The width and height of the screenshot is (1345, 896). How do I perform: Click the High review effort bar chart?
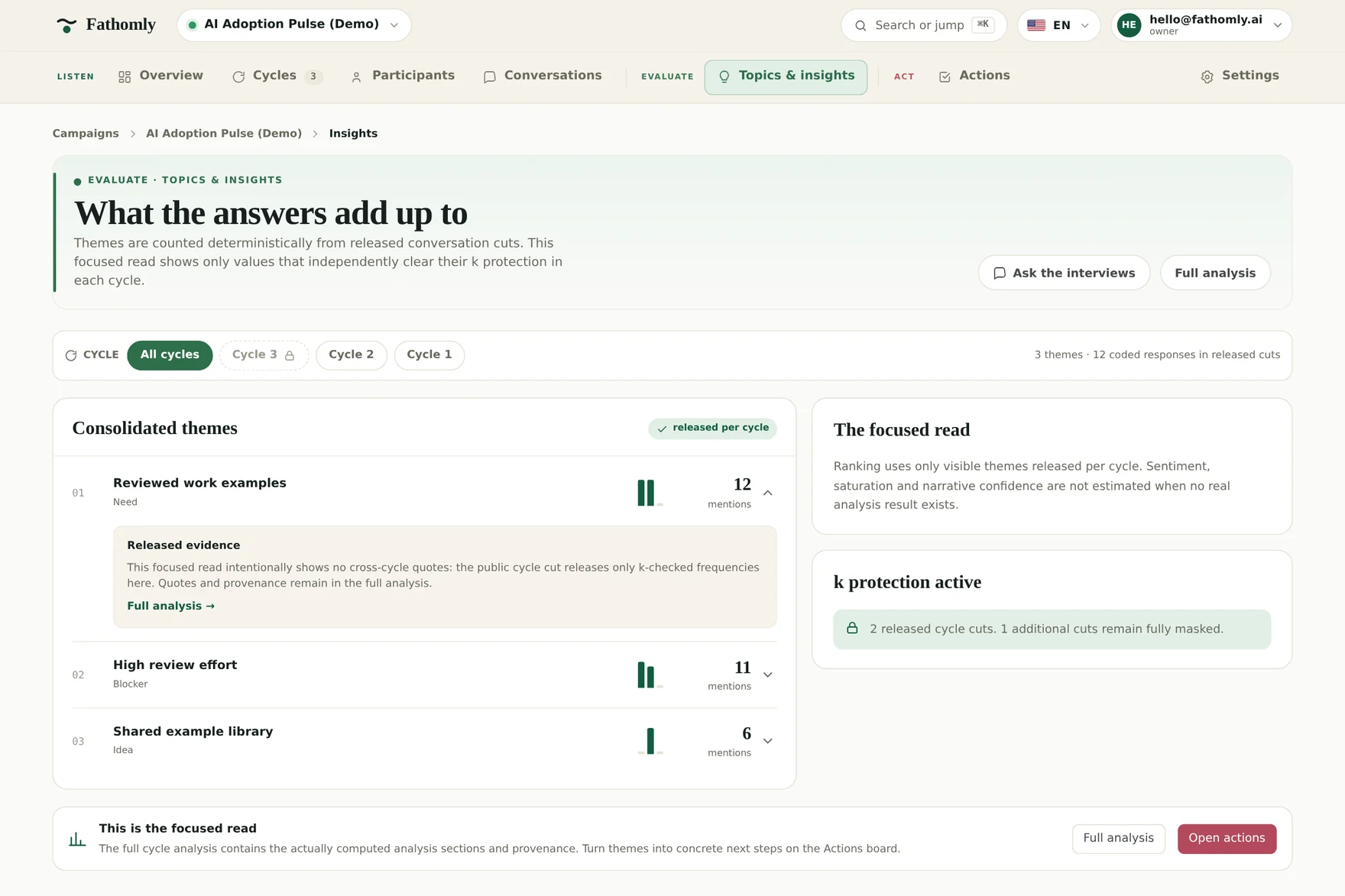click(650, 674)
